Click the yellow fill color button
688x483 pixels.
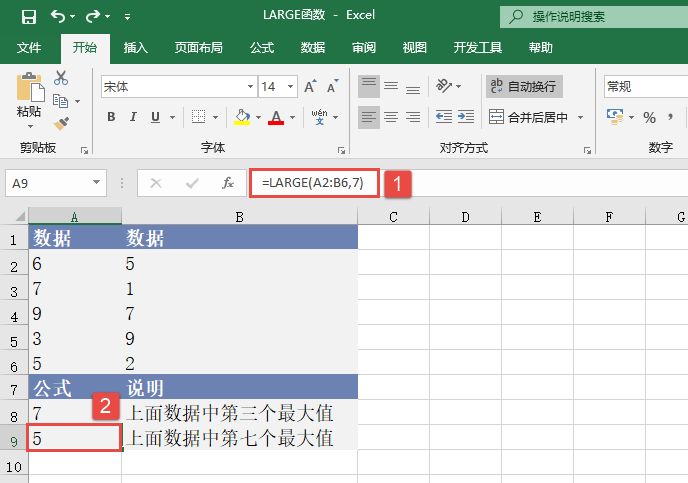(242, 117)
